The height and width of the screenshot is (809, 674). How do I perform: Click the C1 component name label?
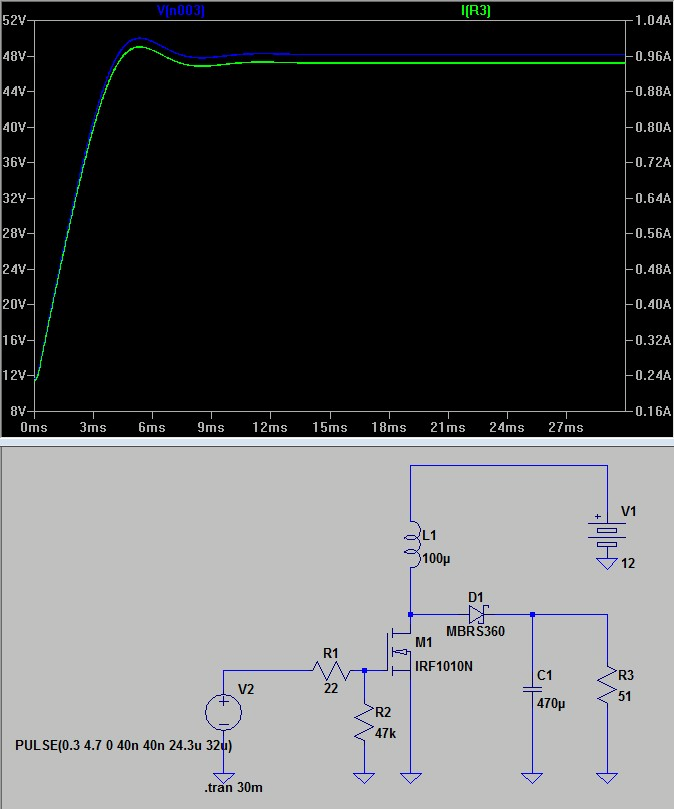(544, 675)
